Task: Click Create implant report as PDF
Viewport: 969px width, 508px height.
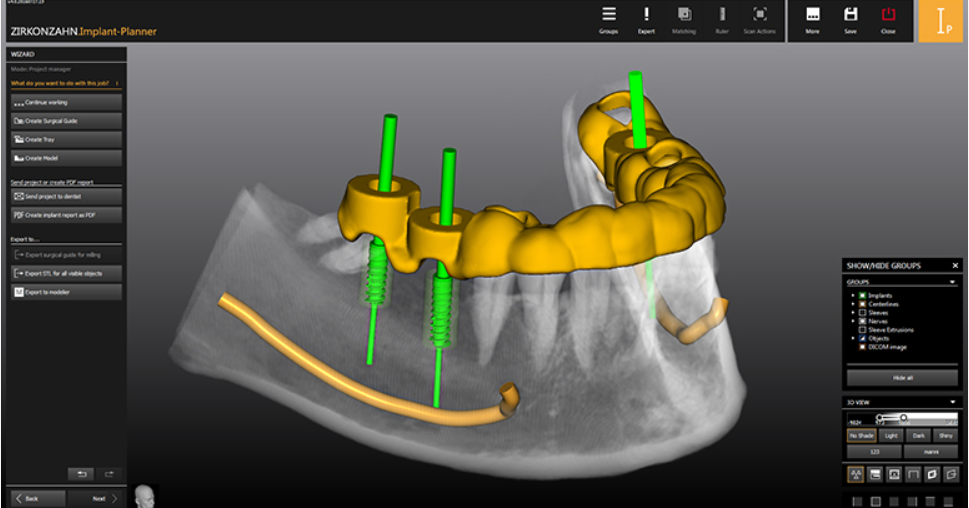Action: 66,214
